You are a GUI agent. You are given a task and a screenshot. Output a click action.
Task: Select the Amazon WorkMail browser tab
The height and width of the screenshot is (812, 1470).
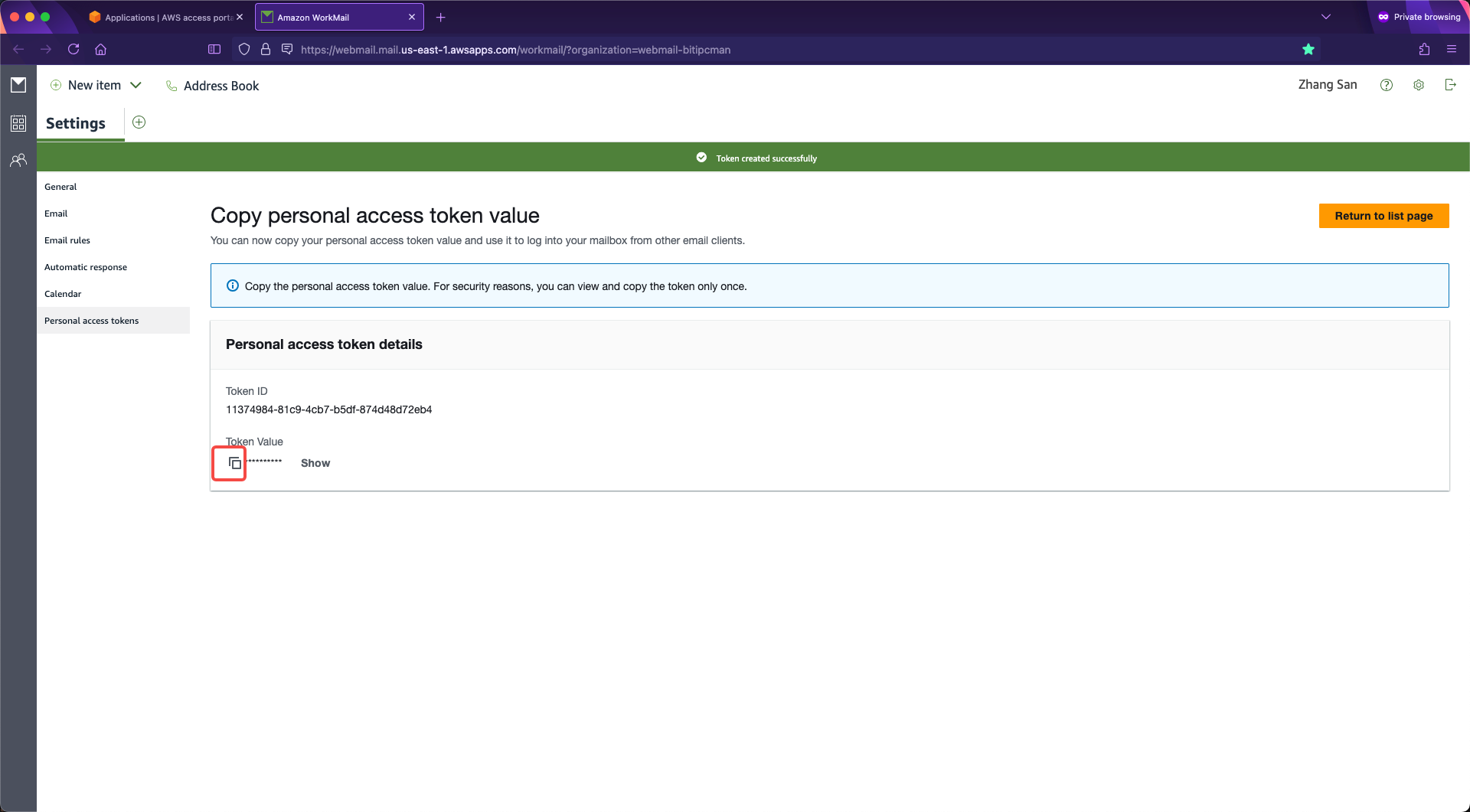[x=339, y=17]
